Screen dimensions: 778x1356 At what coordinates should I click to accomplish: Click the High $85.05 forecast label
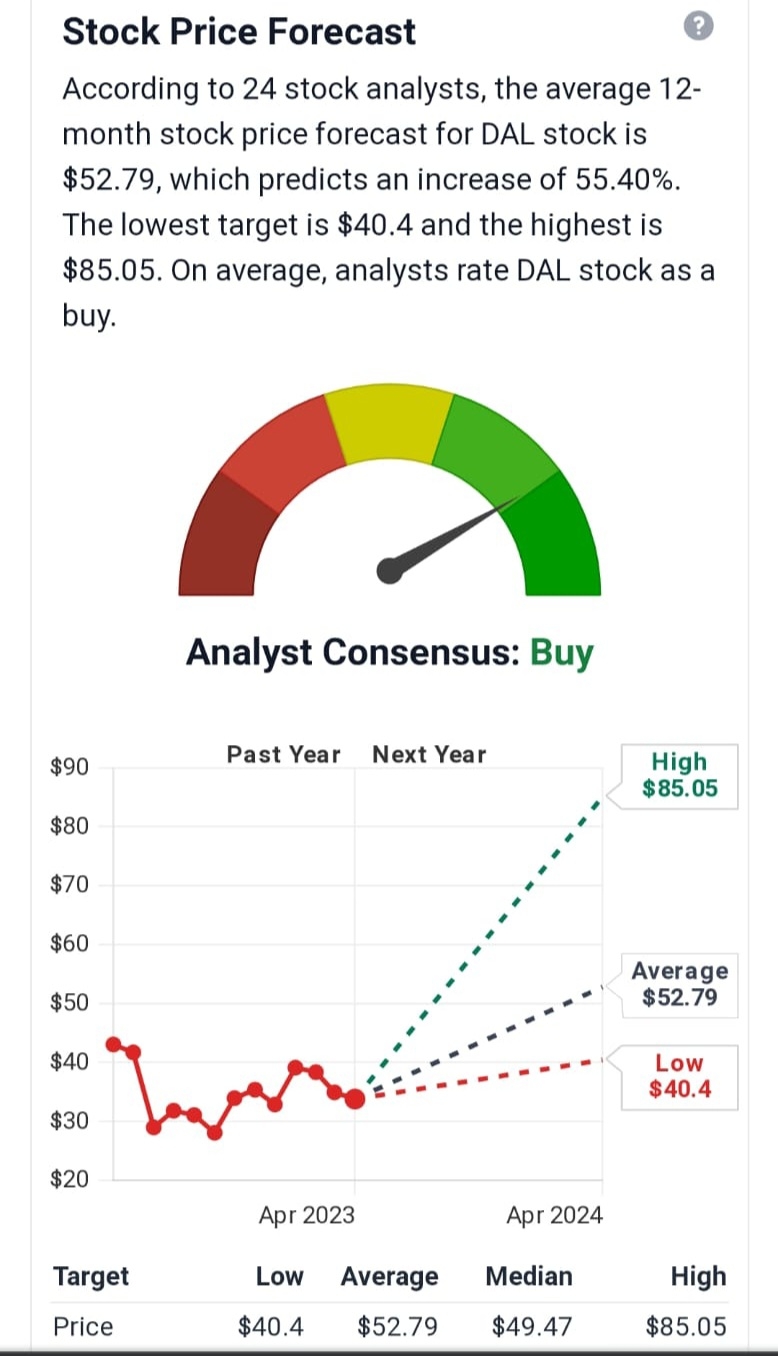pos(679,776)
